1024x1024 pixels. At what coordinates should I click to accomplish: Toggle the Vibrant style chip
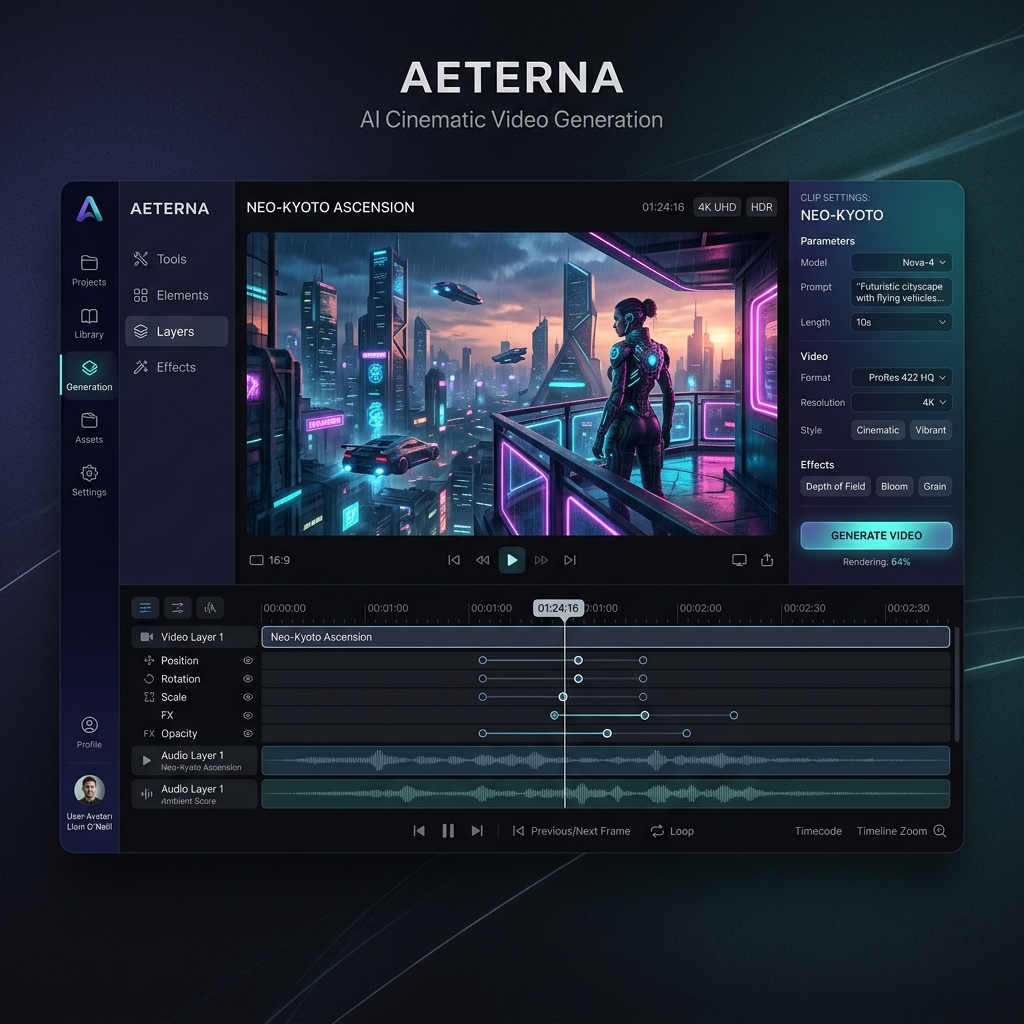click(x=931, y=430)
